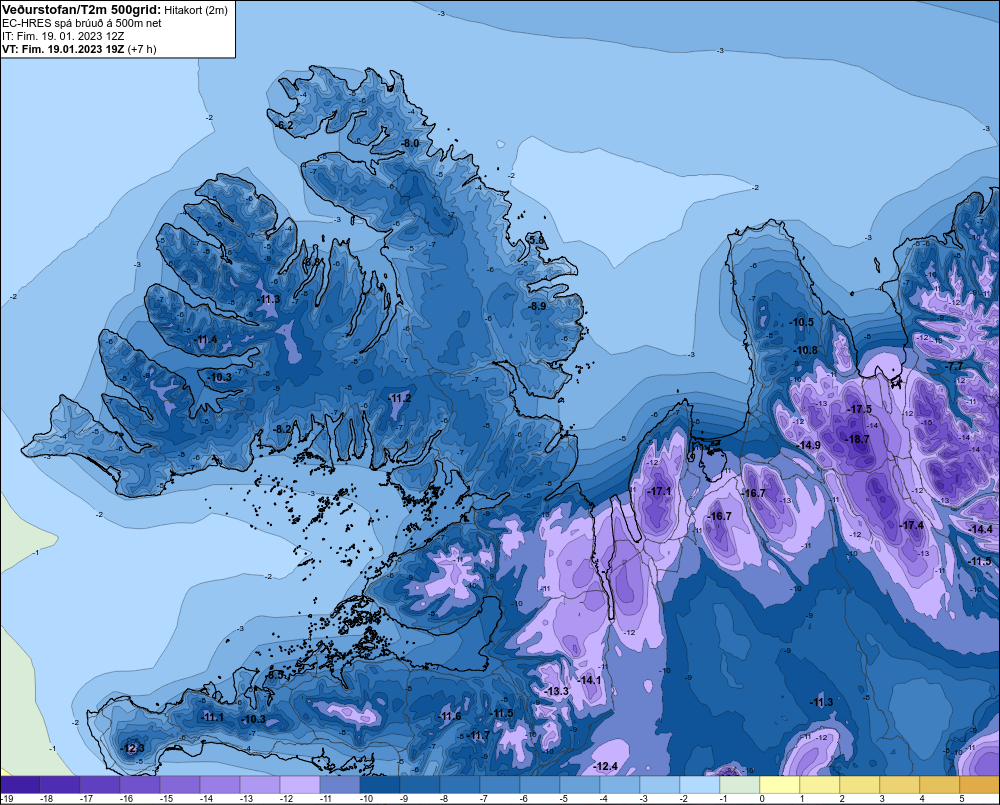Click the -14.4 value near right edge
This screenshot has height=805, width=1000.
click(980, 529)
